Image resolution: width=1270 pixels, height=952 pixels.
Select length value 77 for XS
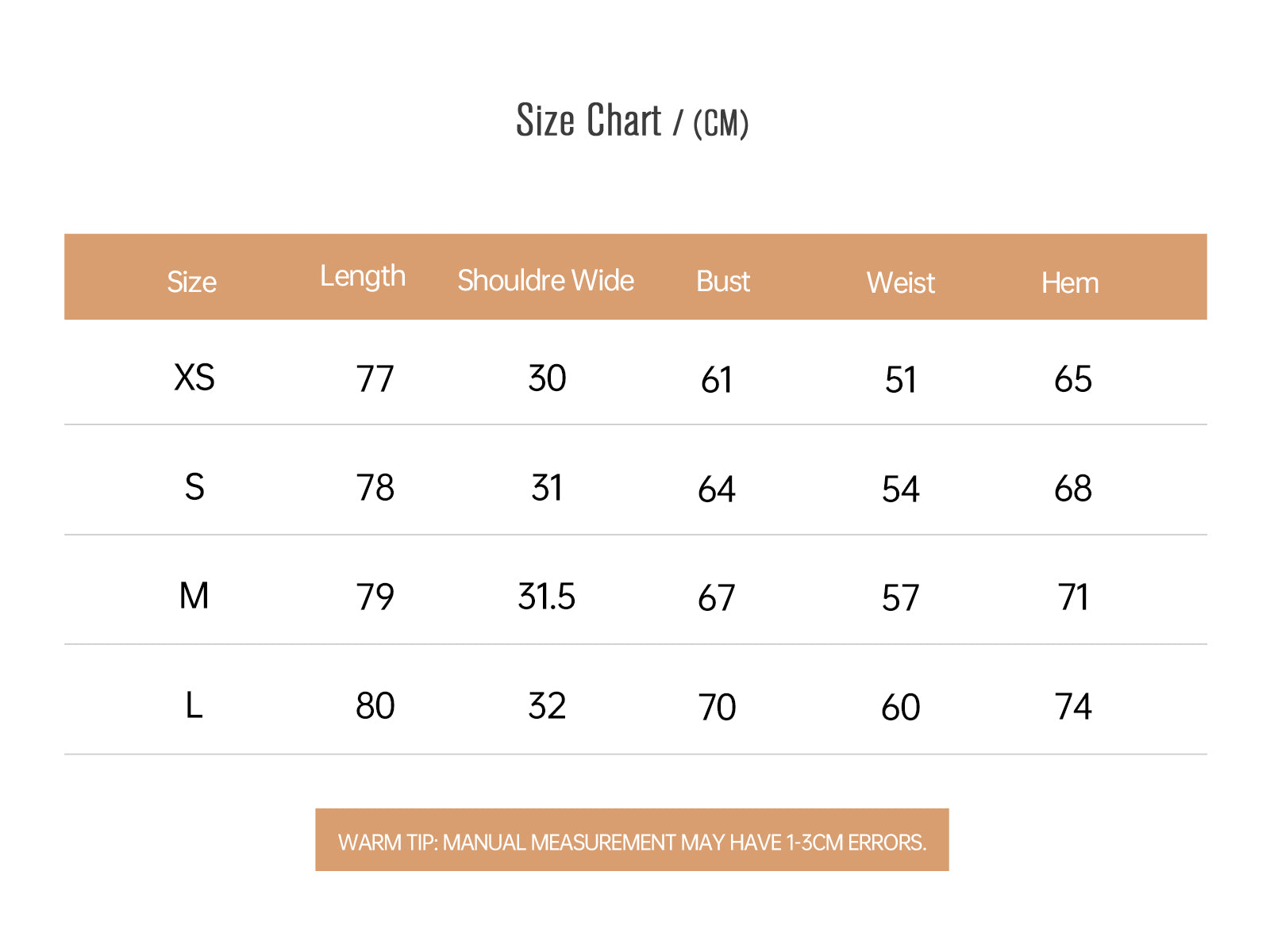[375, 378]
